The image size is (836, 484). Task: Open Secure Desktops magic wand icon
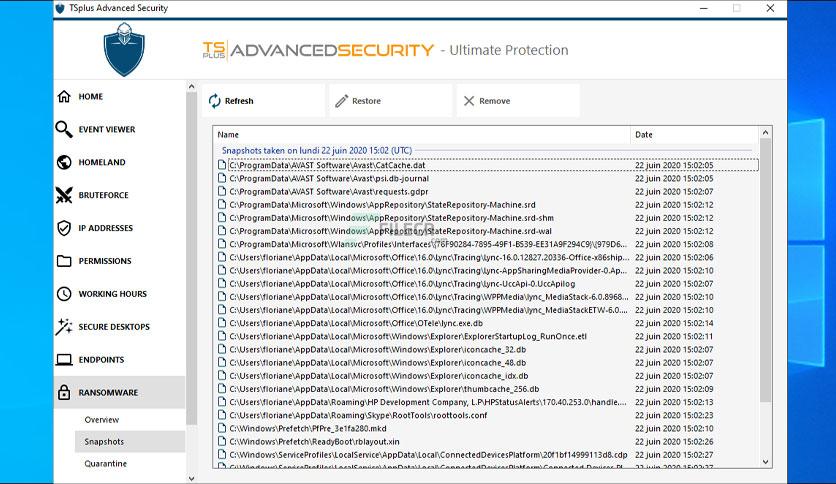point(64,327)
